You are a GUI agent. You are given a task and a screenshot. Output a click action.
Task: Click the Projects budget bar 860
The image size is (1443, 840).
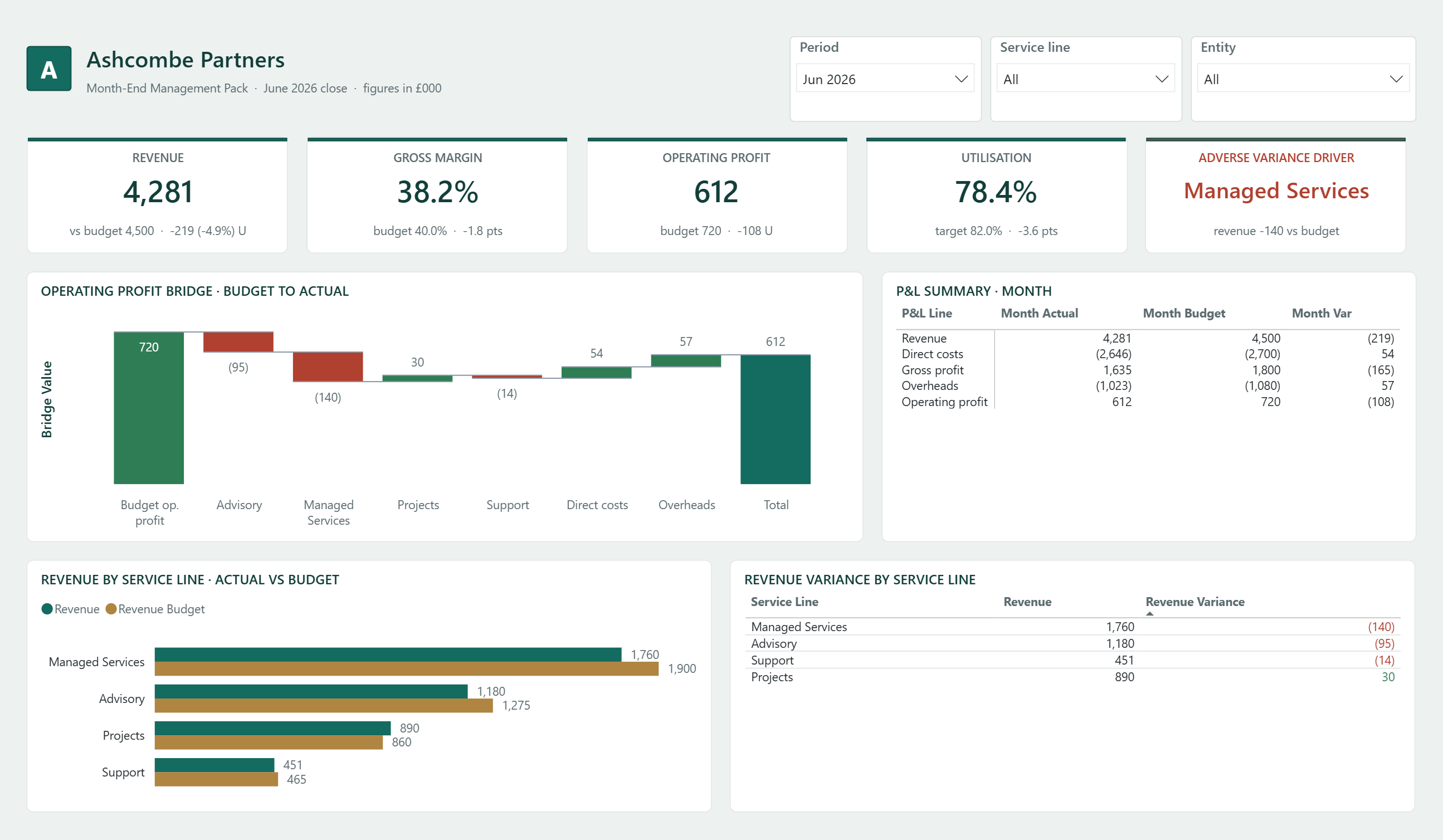click(x=269, y=742)
